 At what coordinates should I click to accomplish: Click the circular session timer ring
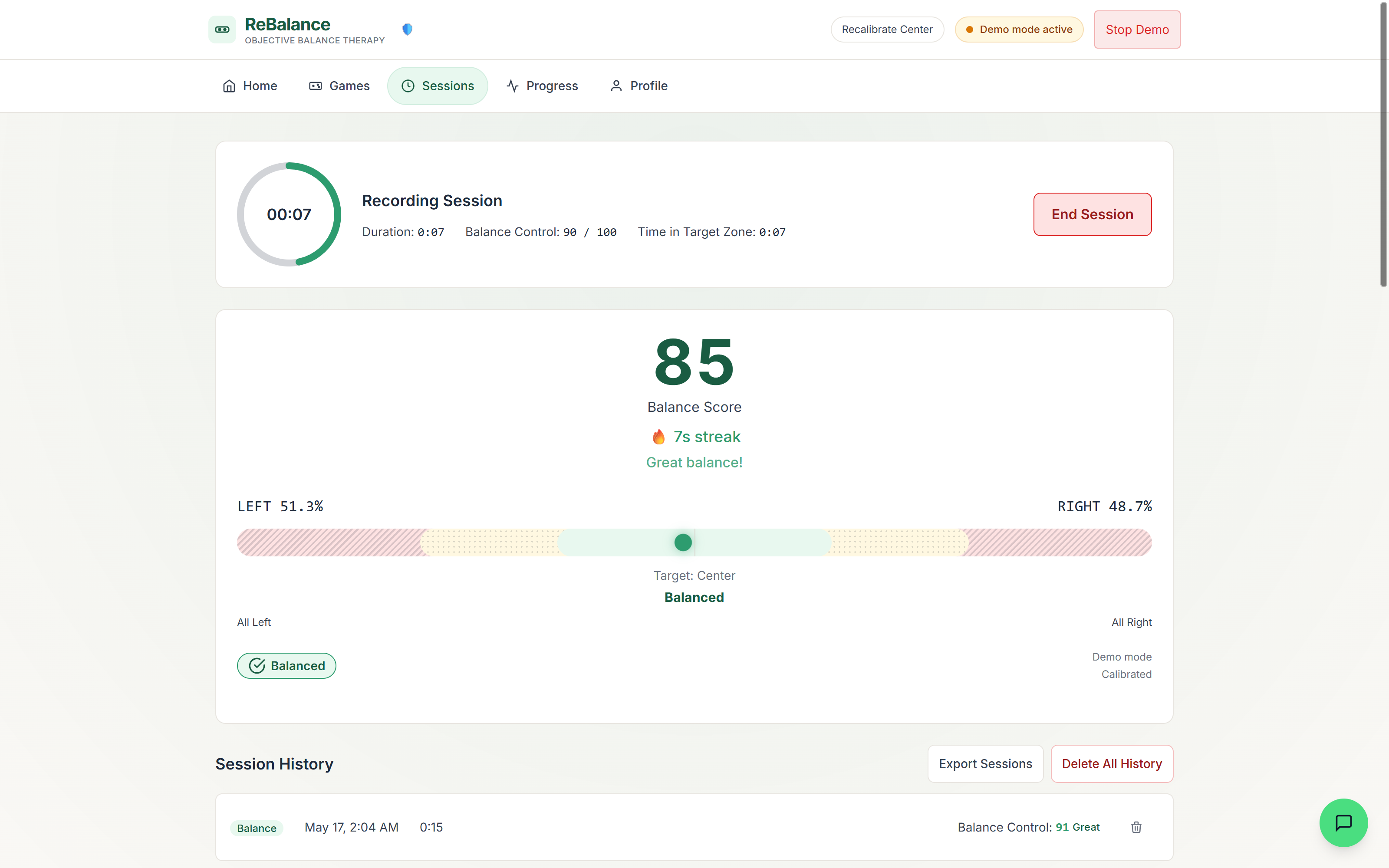(289, 214)
